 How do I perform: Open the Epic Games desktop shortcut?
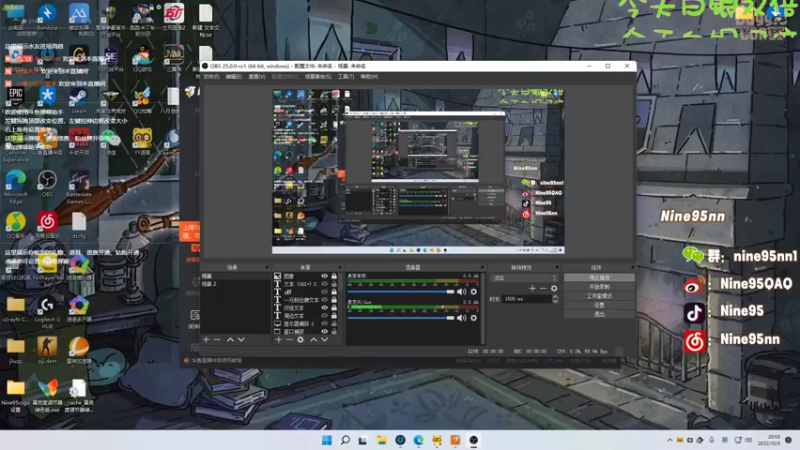[x=15, y=96]
